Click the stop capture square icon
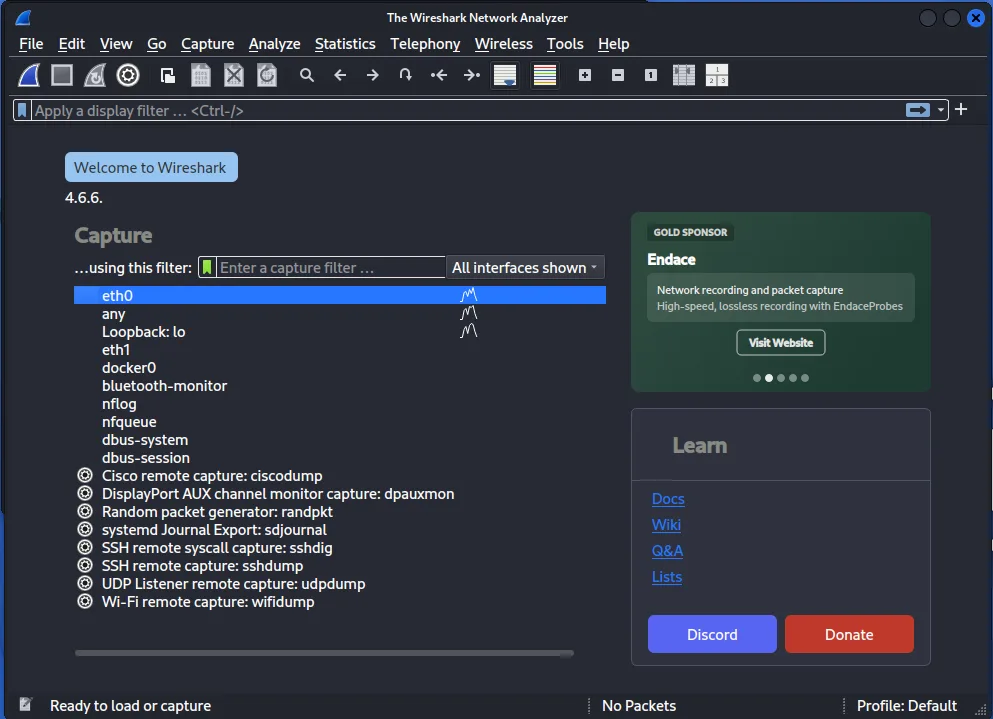This screenshot has height=719, width=993. pos(61,75)
